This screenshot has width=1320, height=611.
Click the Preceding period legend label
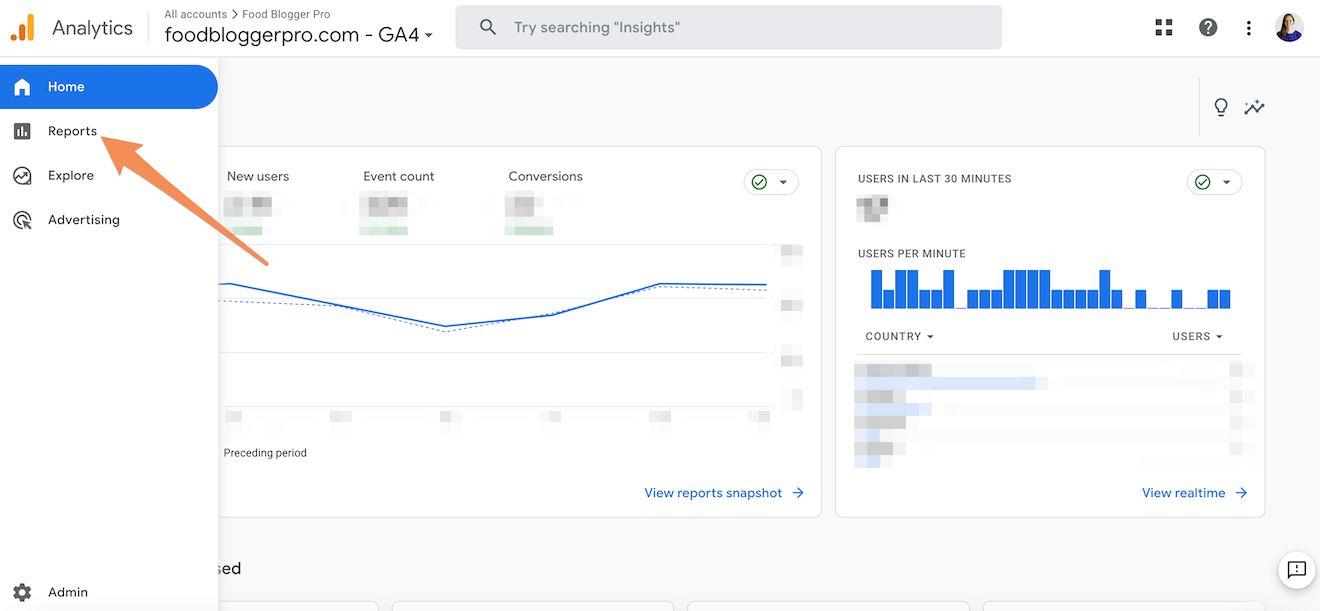[x=265, y=453]
